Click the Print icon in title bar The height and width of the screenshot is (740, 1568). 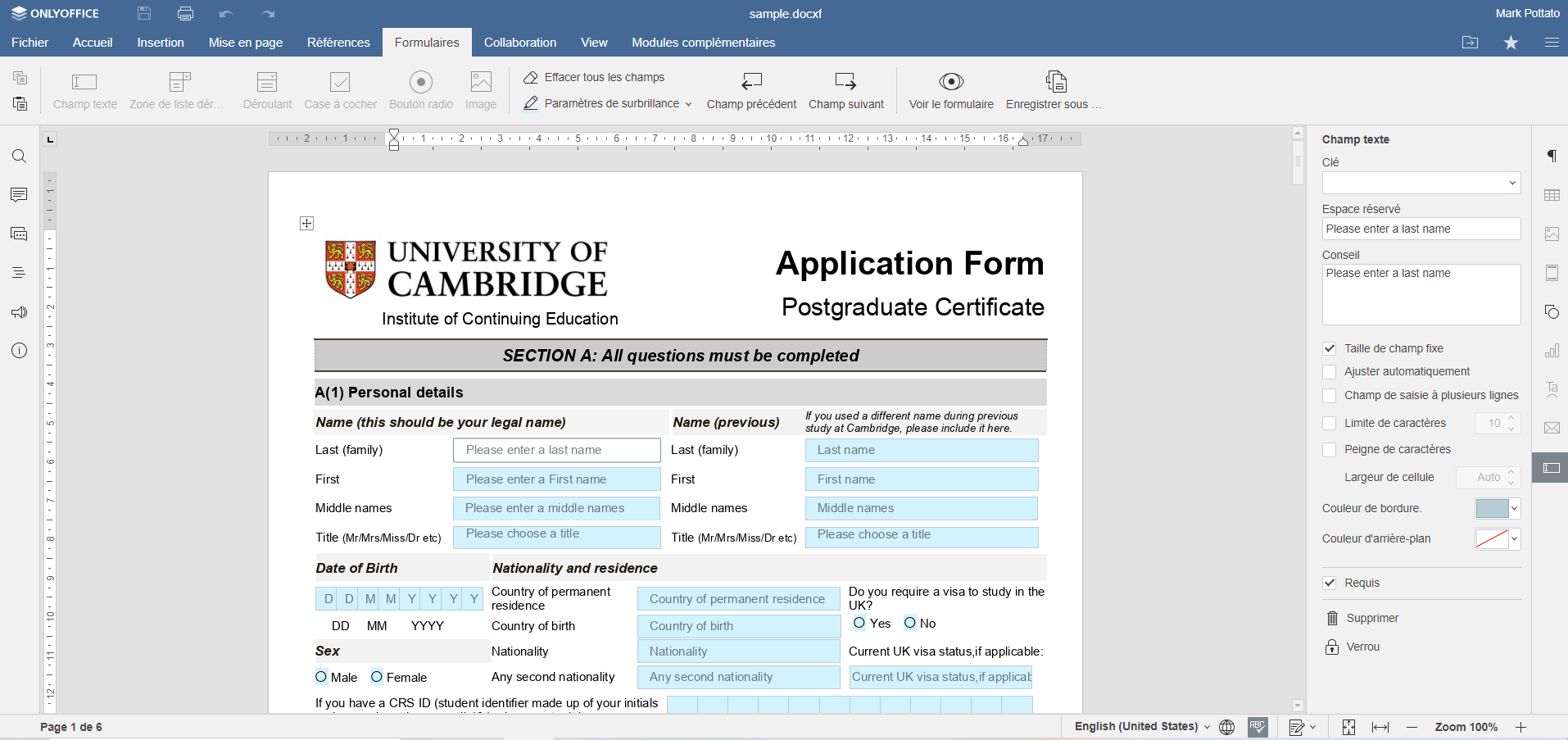(x=186, y=13)
